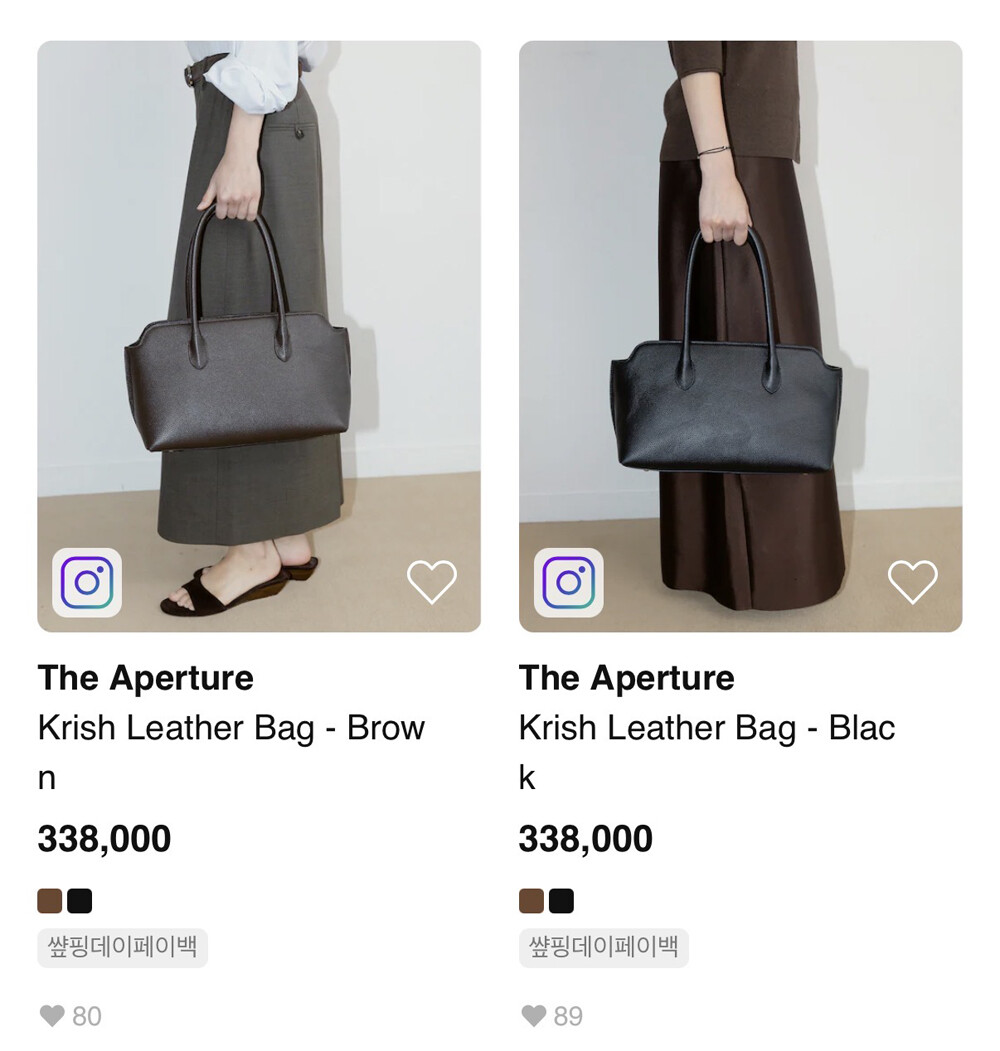Select black color swatch under right product
This screenshot has width=1000, height=1051.
pyautogui.click(x=562, y=901)
